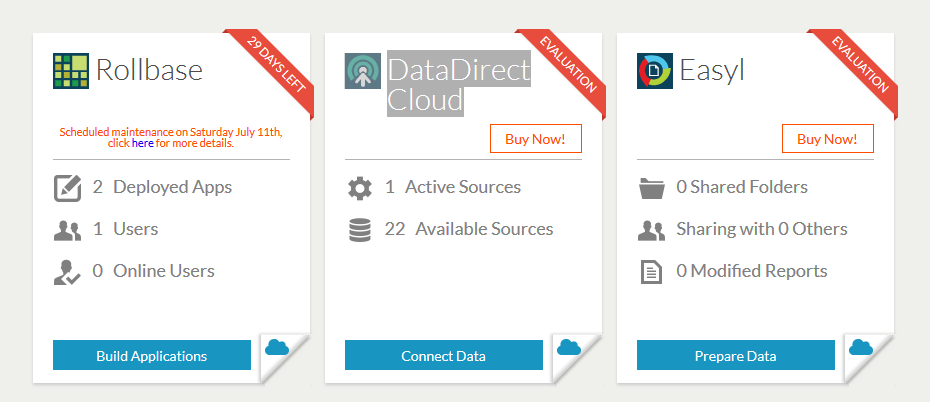930x402 pixels.
Task: Click the cloud icon on Rollbase card
Action: tap(276, 347)
